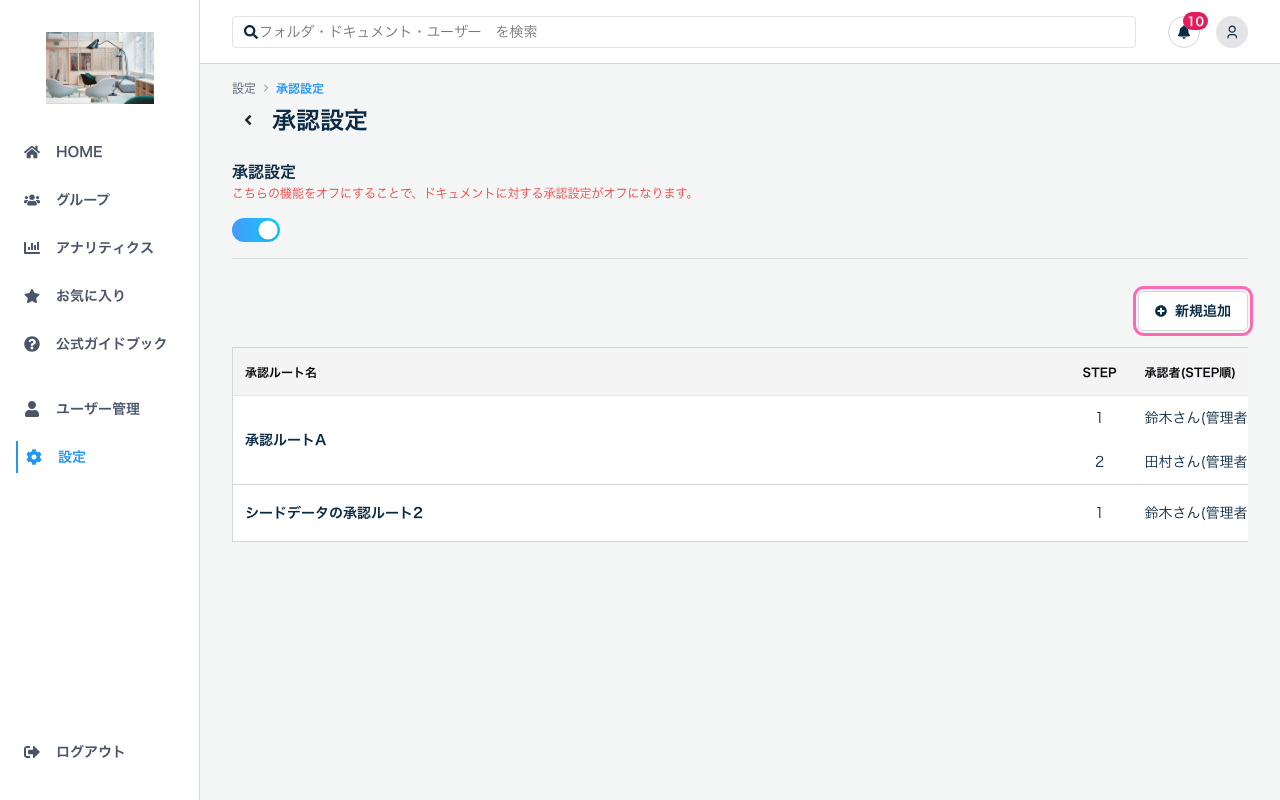Click the 設定 gear icon in sidebar
This screenshot has height=800, width=1280.
click(33, 456)
